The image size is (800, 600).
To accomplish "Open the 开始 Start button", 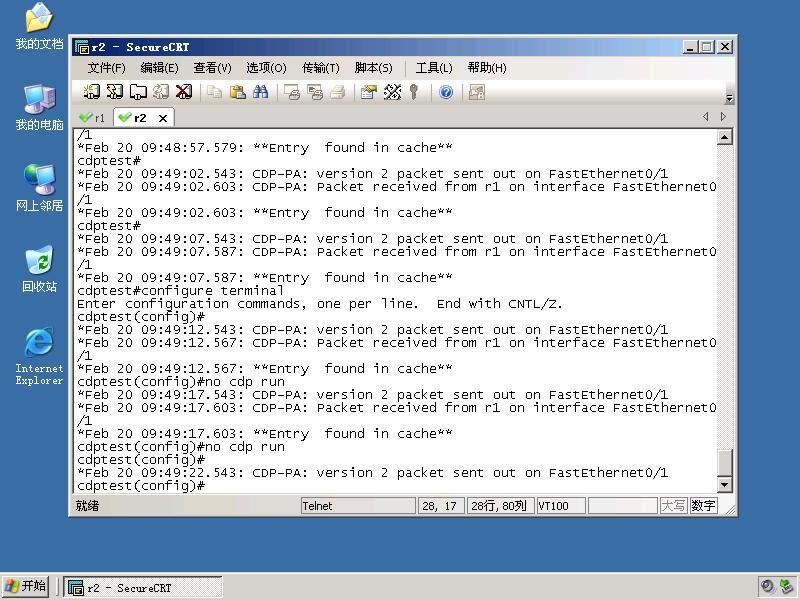I will pos(25,586).
